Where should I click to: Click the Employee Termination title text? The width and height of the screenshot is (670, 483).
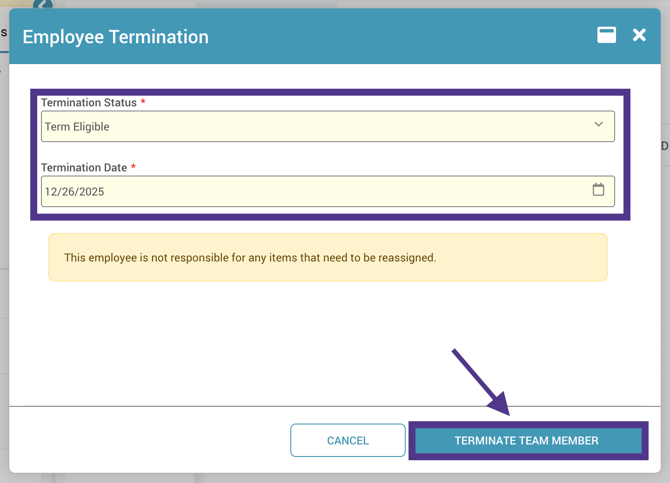pos(115,37)
